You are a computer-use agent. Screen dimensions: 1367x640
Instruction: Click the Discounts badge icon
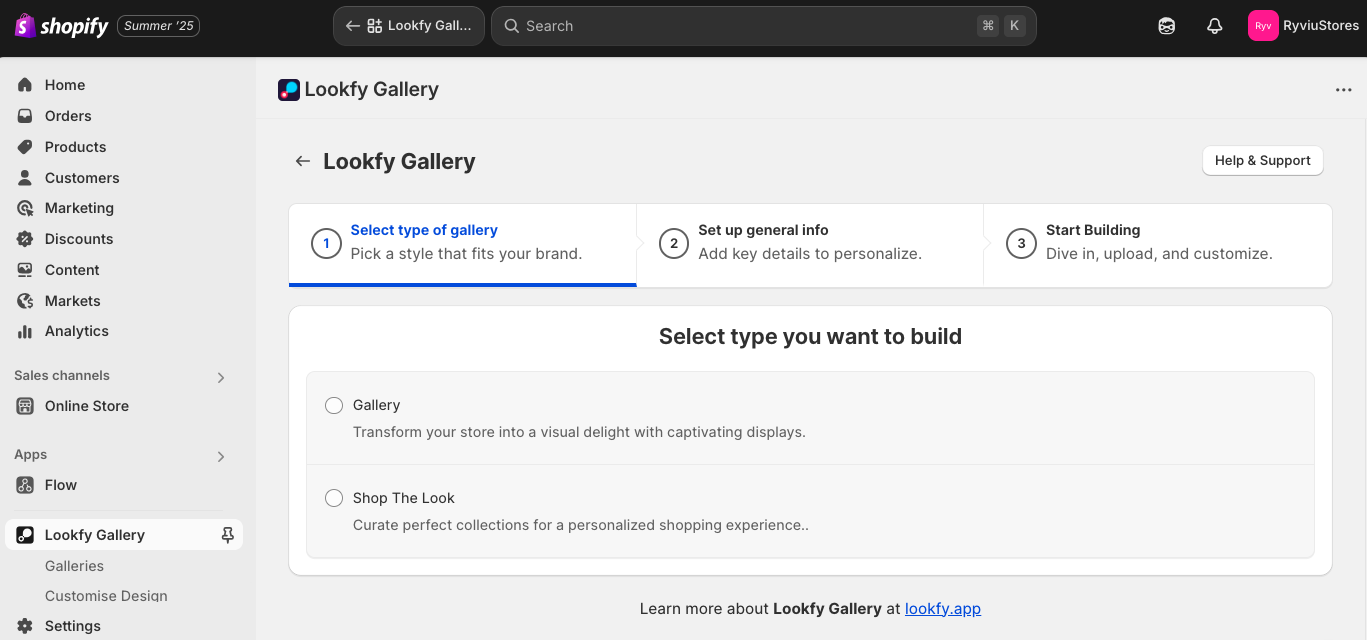coord(25,239)
